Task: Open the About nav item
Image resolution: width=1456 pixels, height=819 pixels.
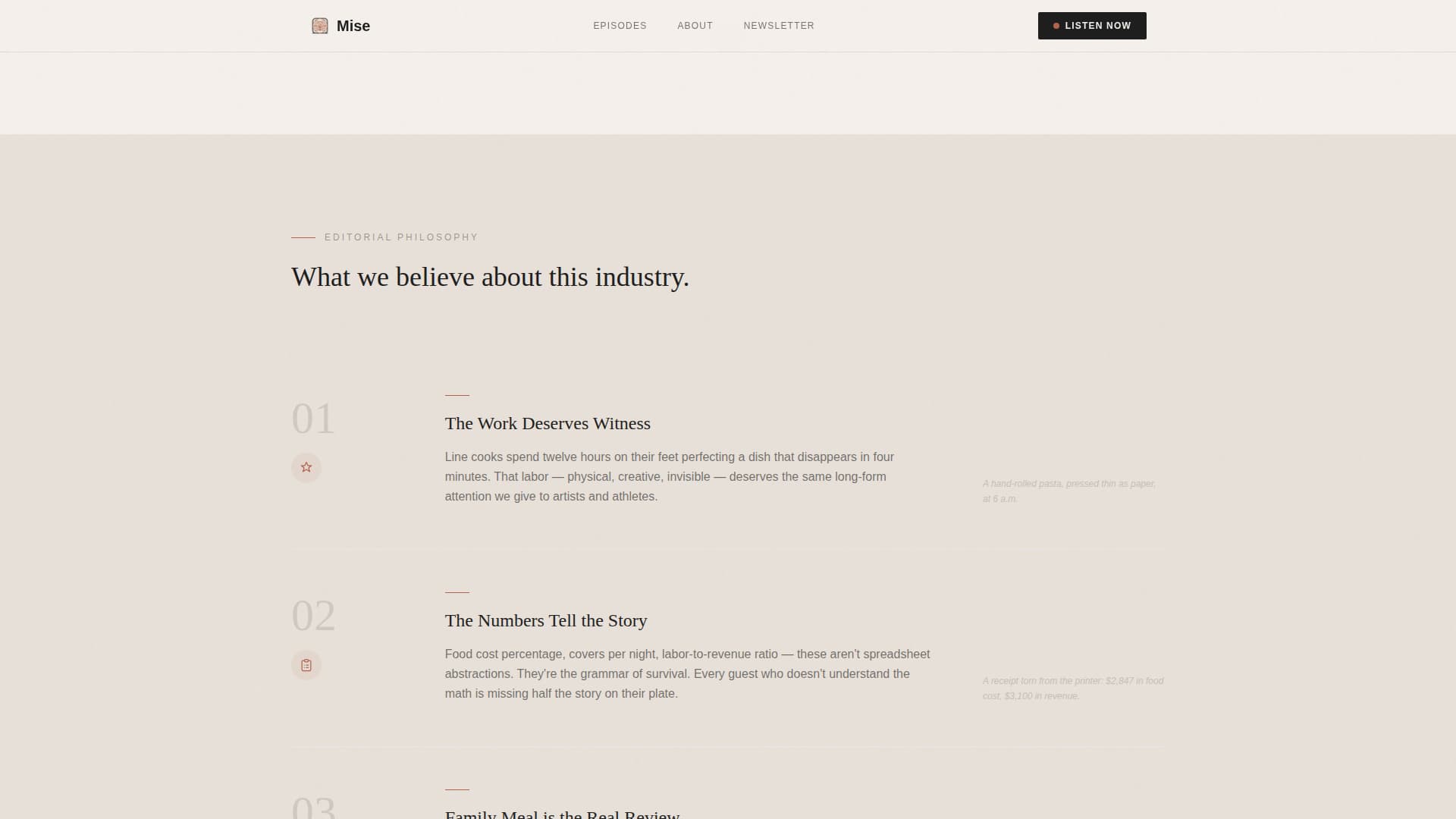Action: tap(695, 26)
